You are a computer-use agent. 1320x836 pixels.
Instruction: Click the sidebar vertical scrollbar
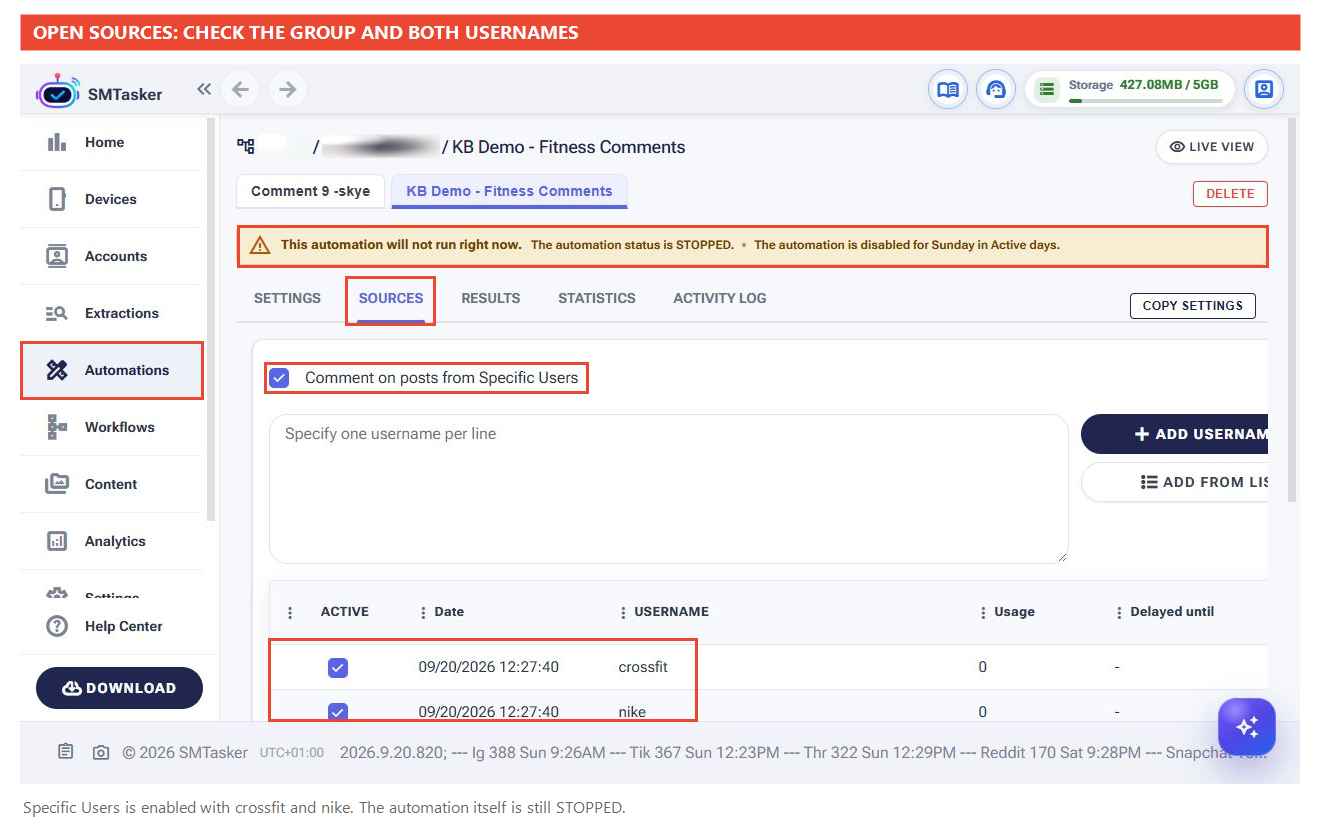click(211, 319)
